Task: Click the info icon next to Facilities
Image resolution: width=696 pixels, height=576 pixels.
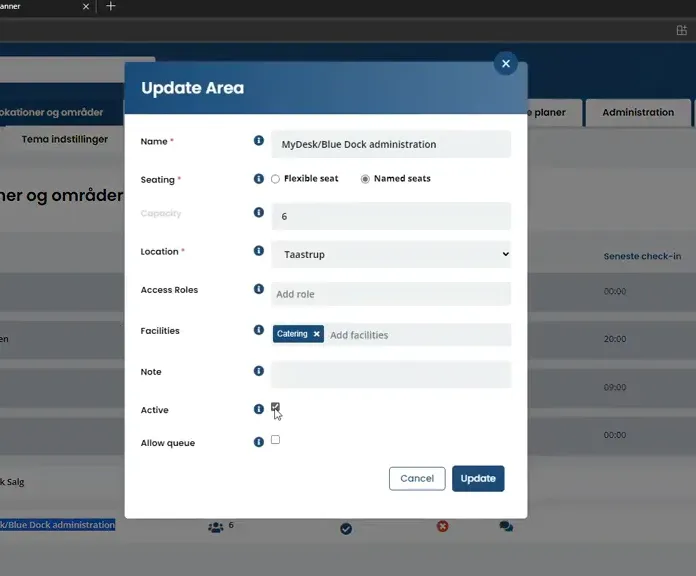Action: [259, 330]
